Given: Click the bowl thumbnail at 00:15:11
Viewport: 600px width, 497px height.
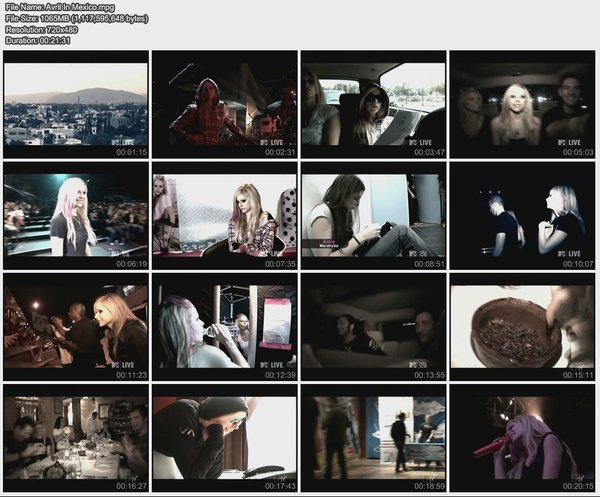Looking at the screenshot, I should [x=522, y=327].
